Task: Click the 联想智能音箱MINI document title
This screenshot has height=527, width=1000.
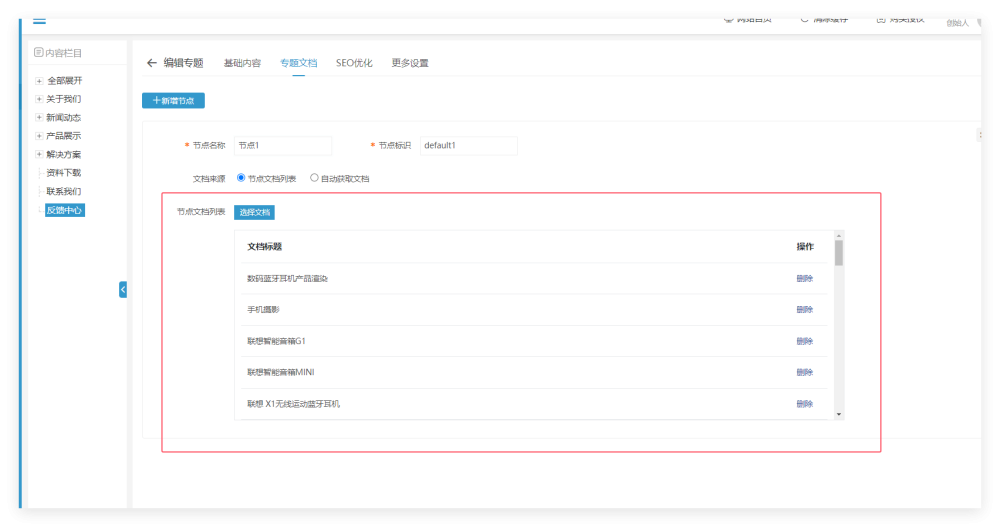Action: pos(281,372)
